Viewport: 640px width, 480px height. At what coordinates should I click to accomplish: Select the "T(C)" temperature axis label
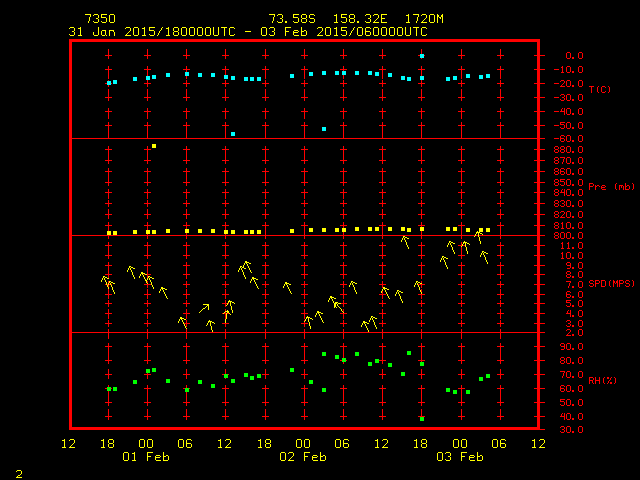pyautogui.click(x=600, y=89)
